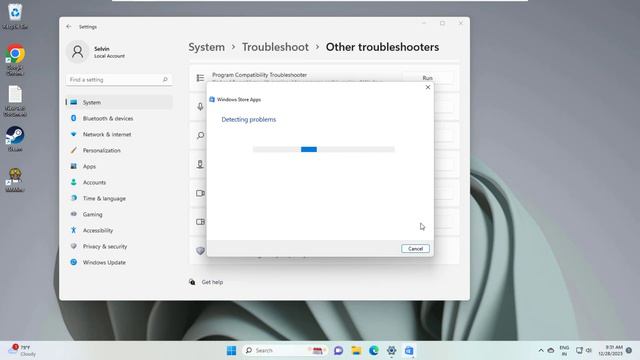Screen dimensions: 640x360
Task: Open Apps settings
Action: 119,167
